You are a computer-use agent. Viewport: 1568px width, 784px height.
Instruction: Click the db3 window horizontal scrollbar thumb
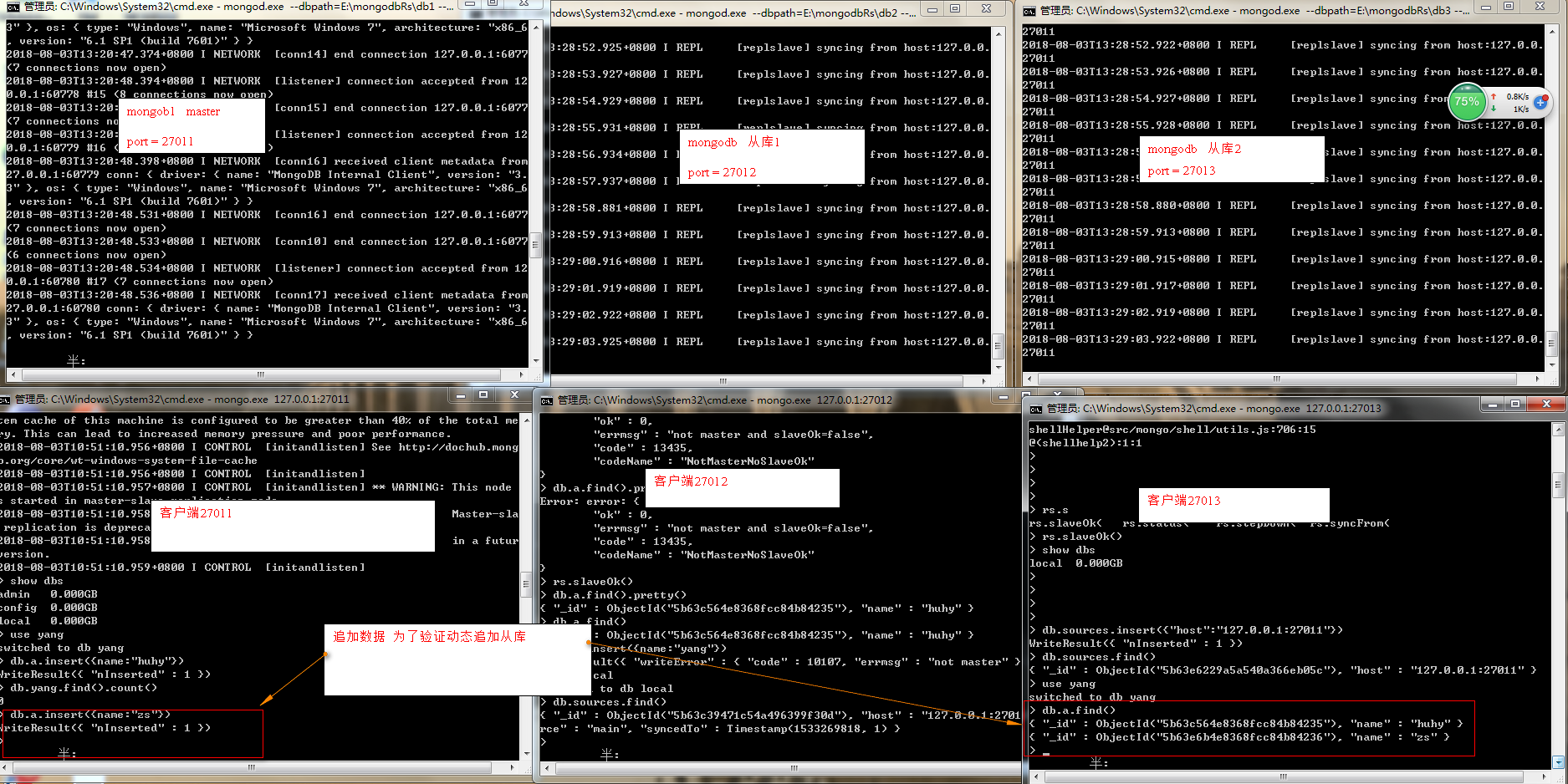click(1276, 379)
